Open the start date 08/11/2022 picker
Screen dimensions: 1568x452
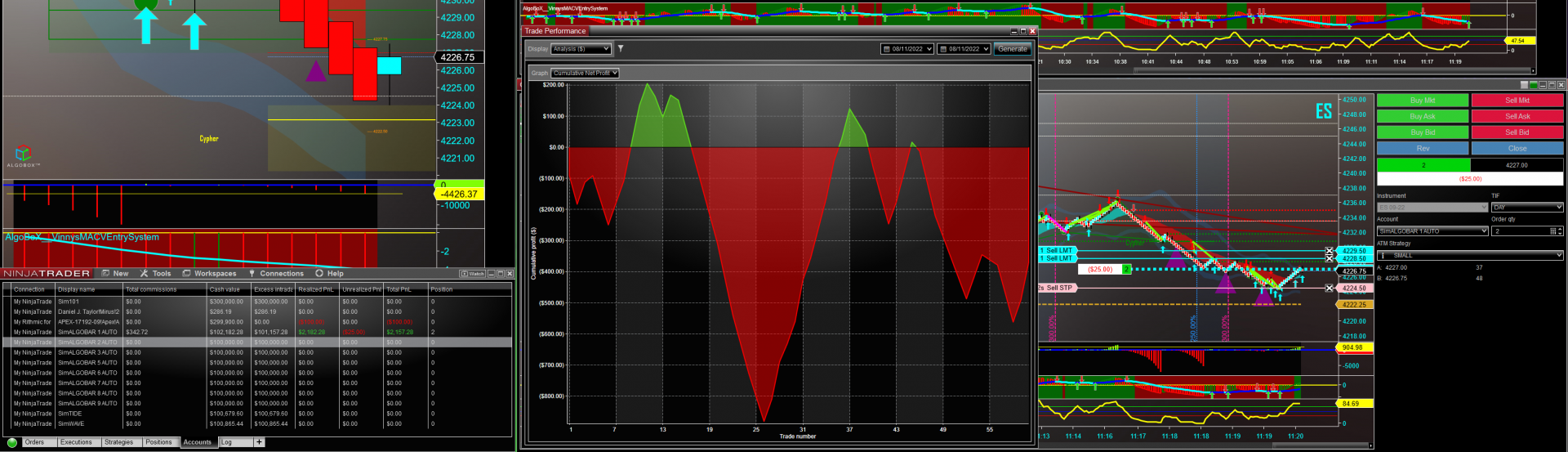pos(906,49)
